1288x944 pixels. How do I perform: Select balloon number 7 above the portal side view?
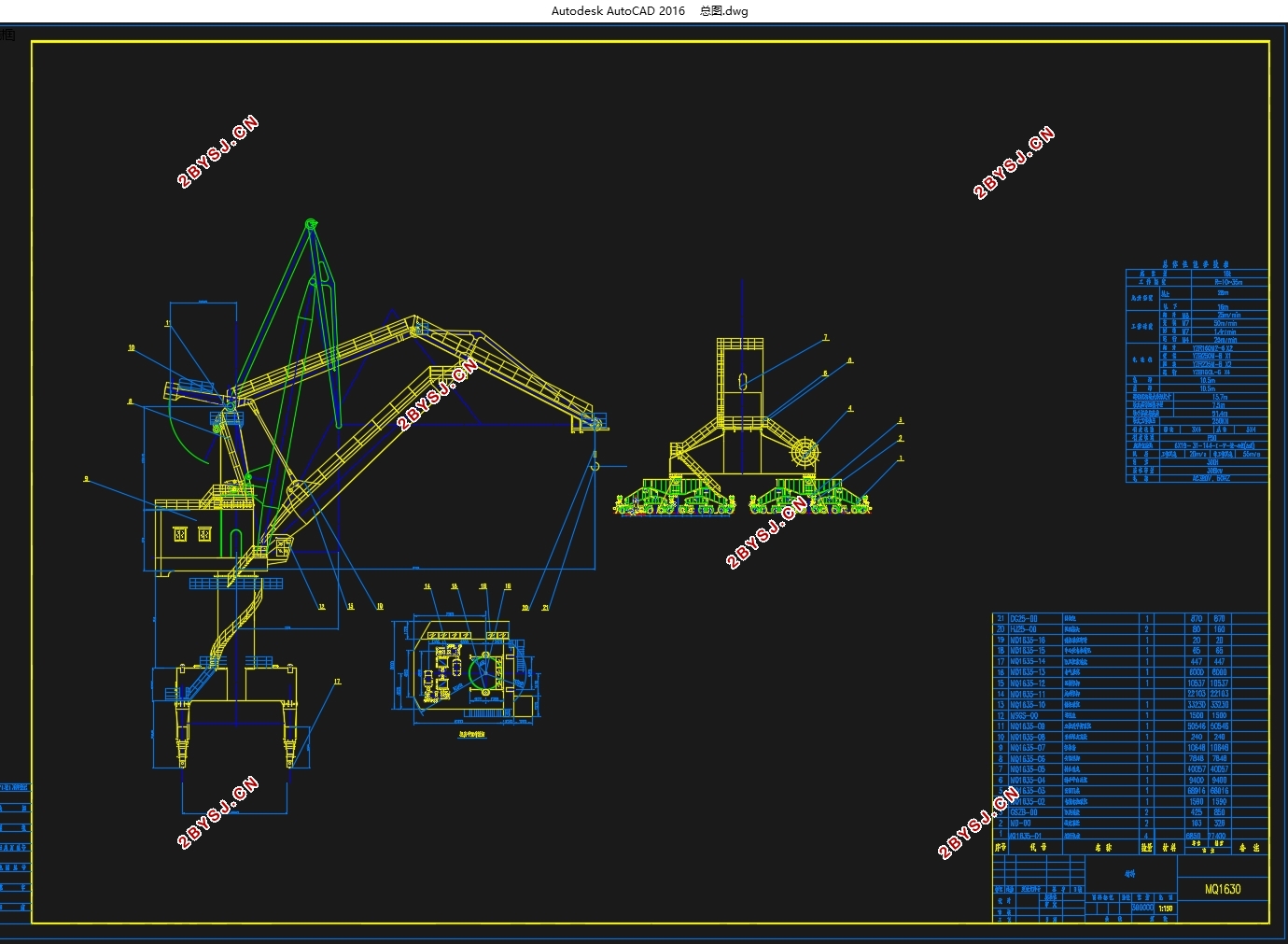tap(825, 338)
